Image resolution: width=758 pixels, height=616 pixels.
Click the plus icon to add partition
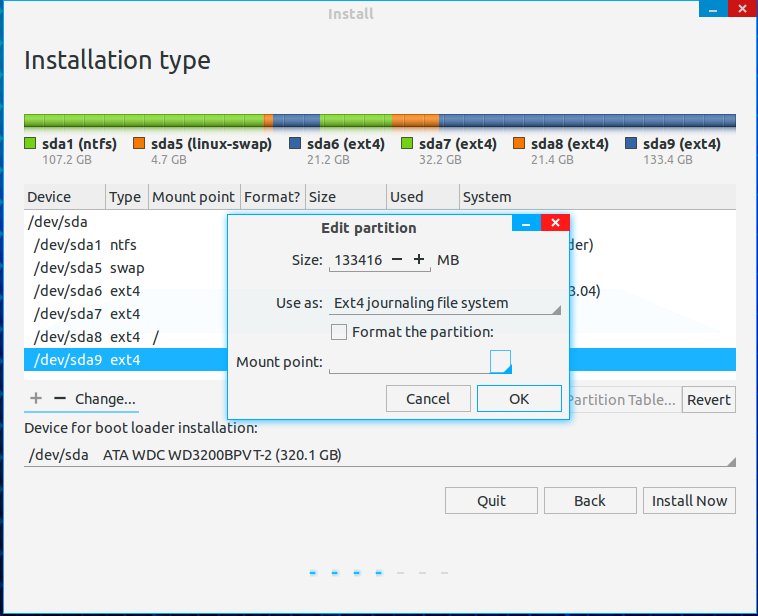coord(36,398)
